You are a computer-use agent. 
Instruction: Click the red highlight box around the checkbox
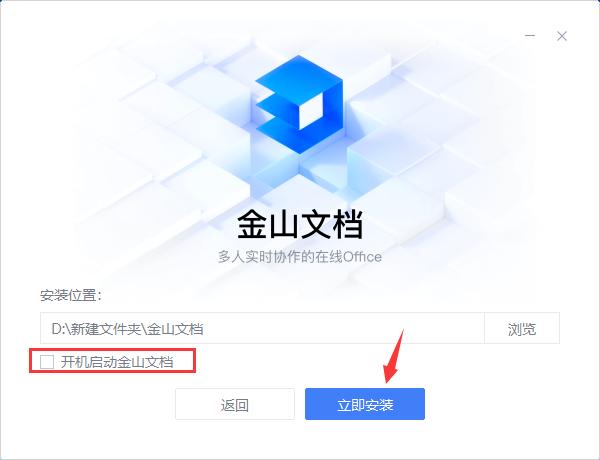[112, 360]
